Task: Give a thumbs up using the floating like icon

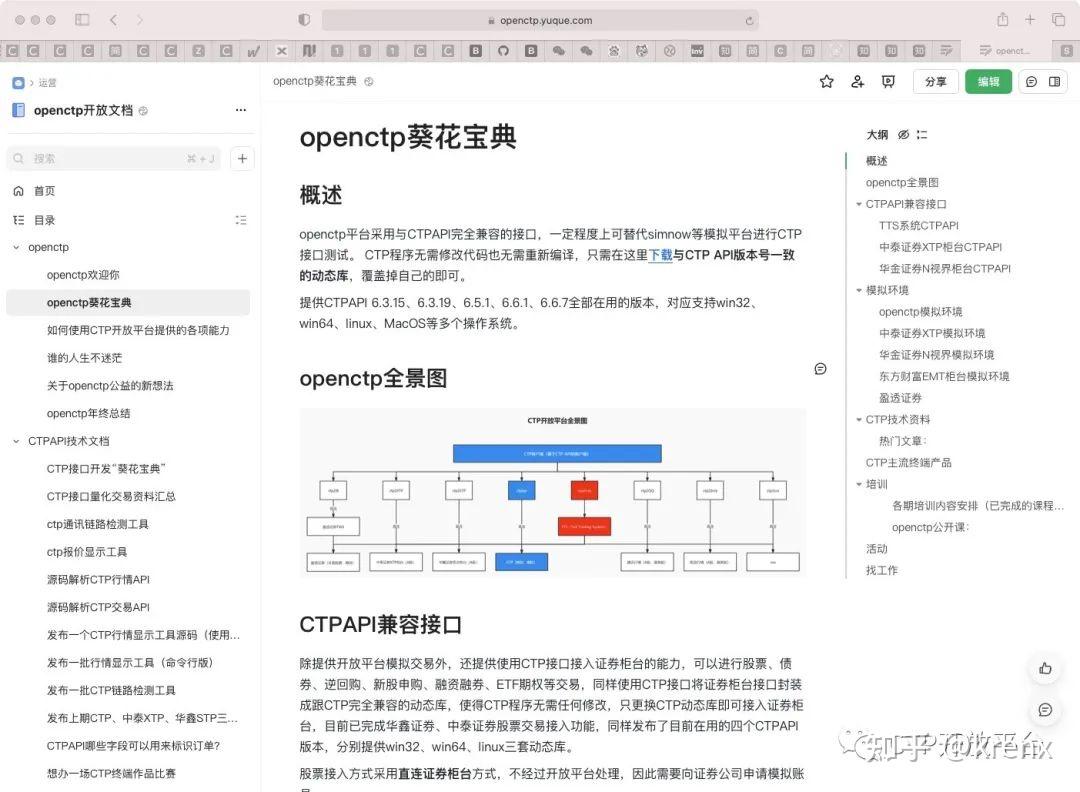Action: (1045, 668)
